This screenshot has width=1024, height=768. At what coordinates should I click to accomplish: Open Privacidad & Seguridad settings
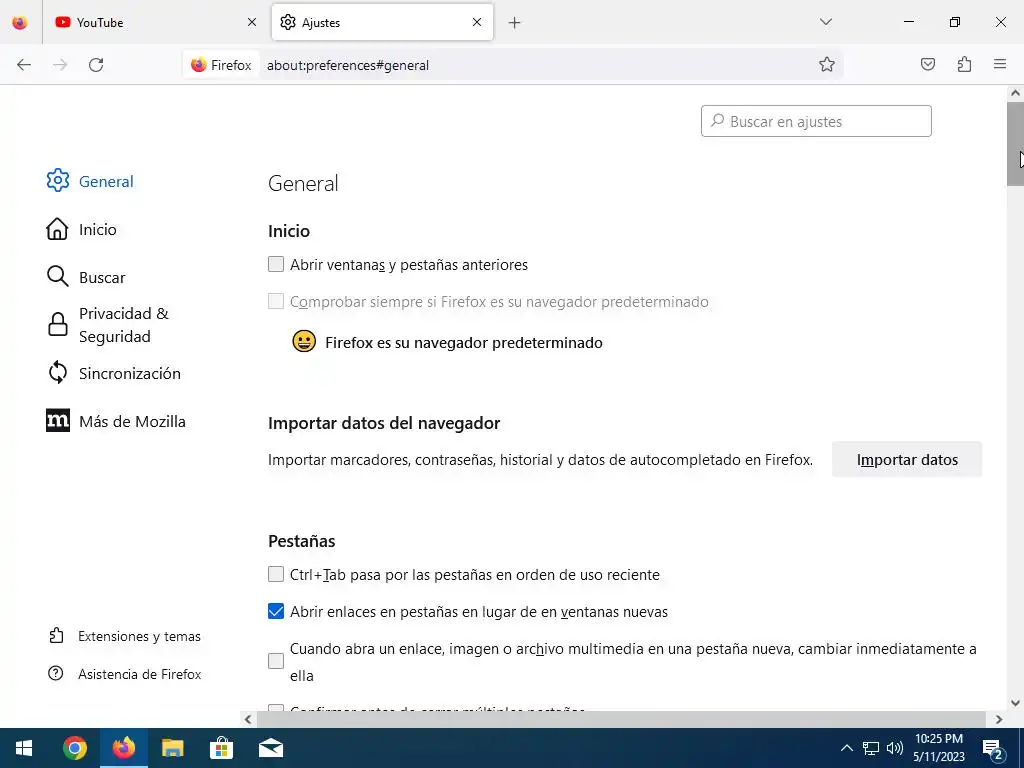coord(108,325)
